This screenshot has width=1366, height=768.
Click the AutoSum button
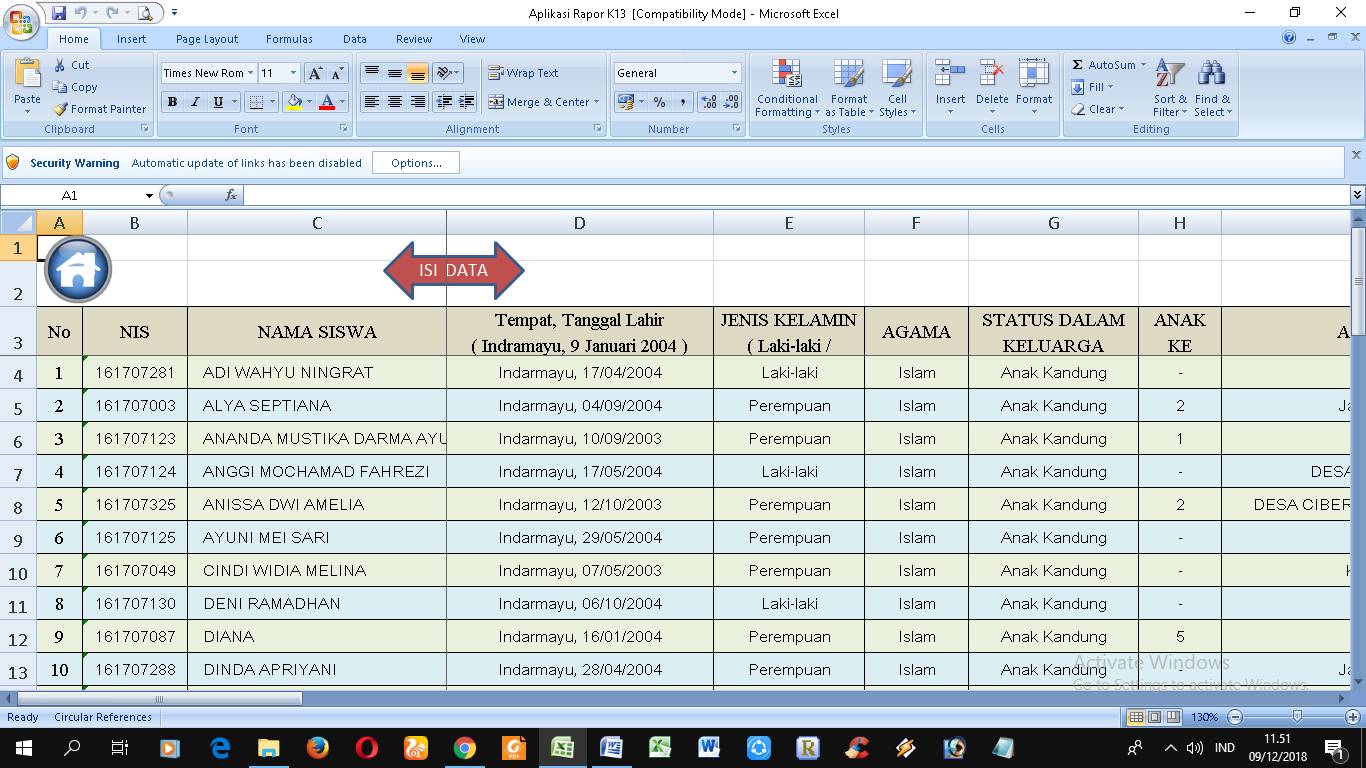coord(1108,65)
